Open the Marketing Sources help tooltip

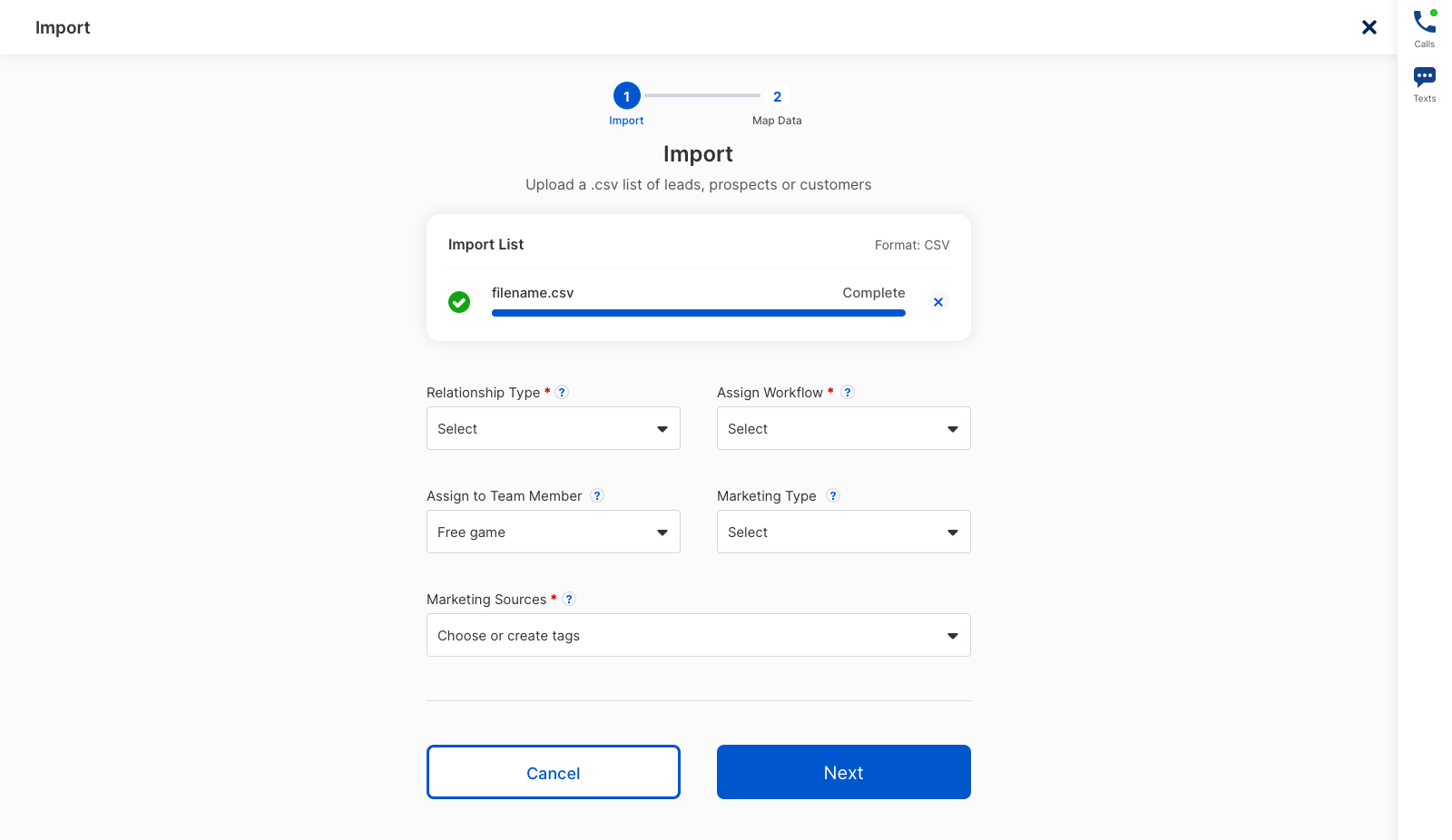coord(569,599)
